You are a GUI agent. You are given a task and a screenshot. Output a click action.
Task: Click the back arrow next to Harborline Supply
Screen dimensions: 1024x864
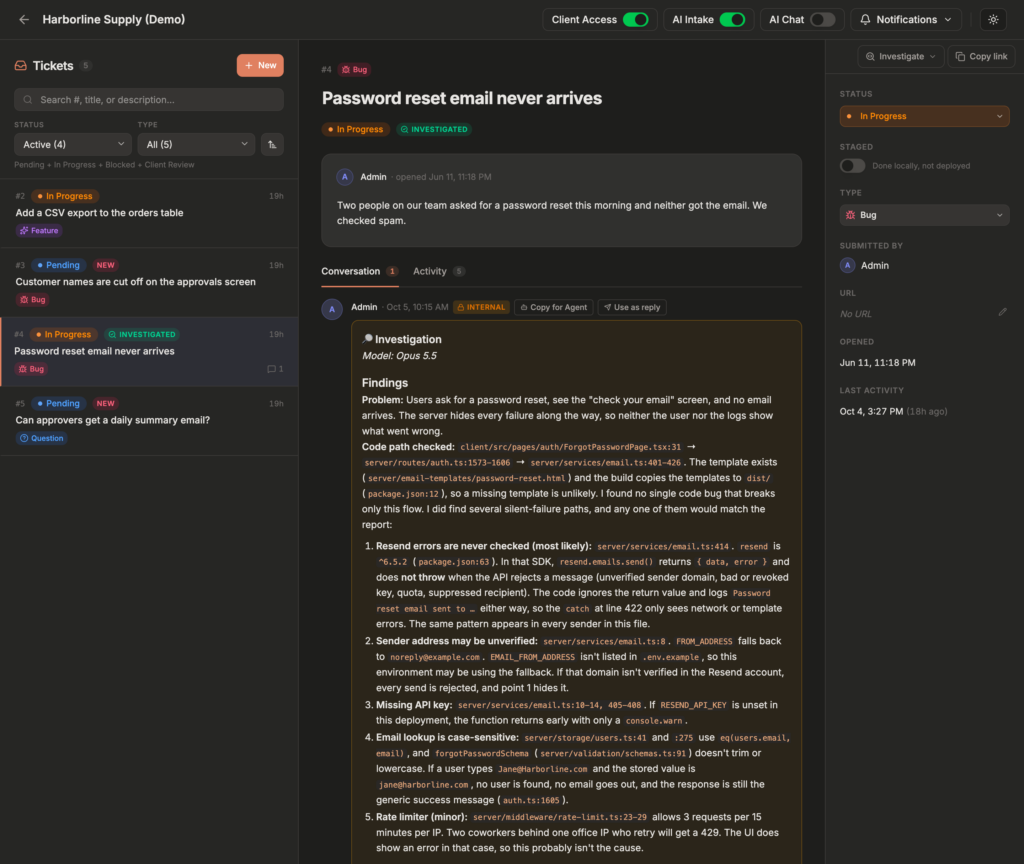[24, 20]
